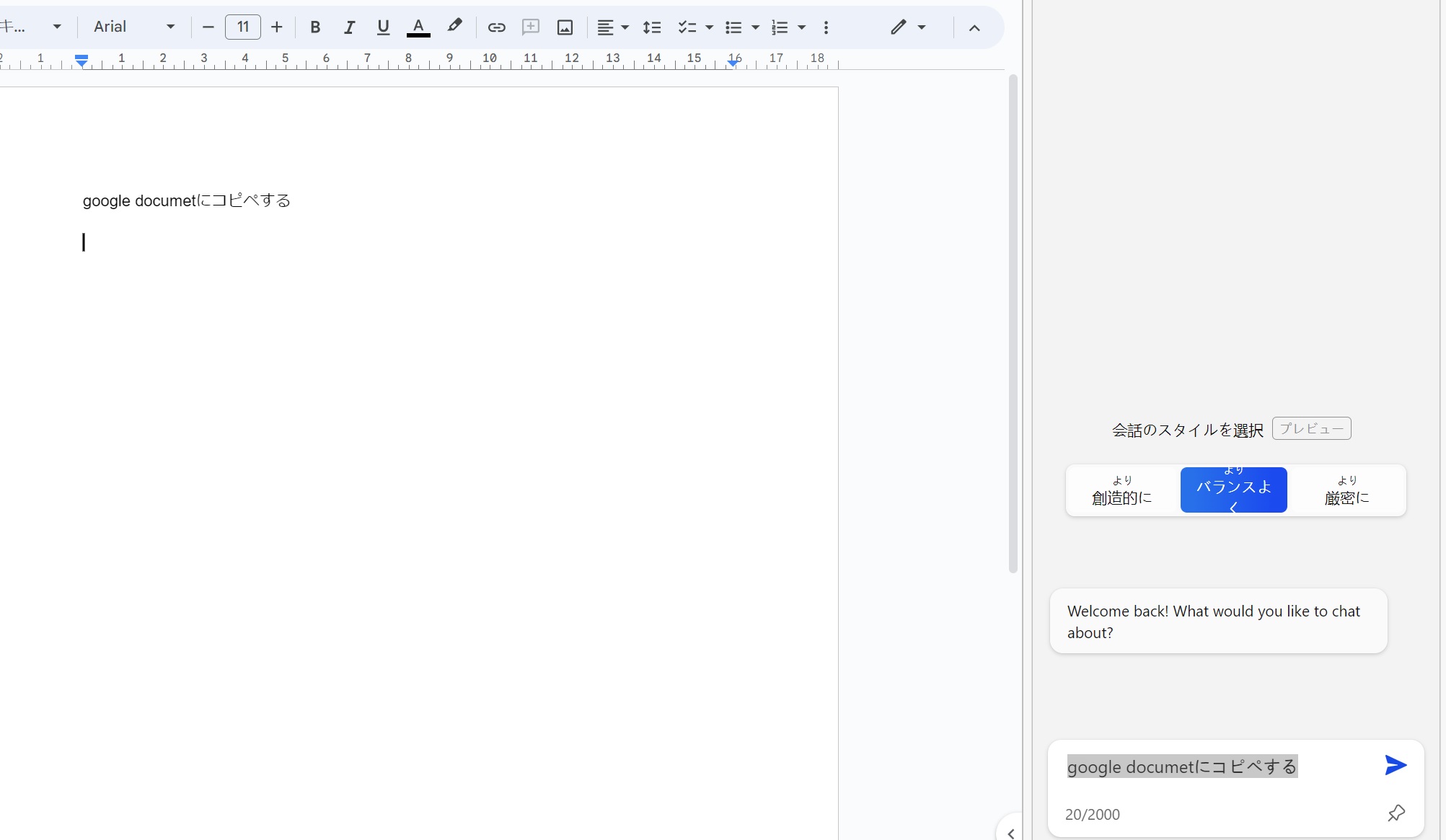1446x840 pixels.
Task: Open the bulleted list options dropdown
Action: (x=755, y=27)
